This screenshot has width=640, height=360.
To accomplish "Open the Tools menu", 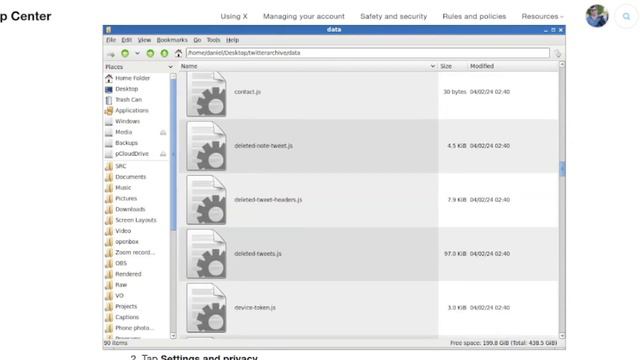I will pos(213,40).
